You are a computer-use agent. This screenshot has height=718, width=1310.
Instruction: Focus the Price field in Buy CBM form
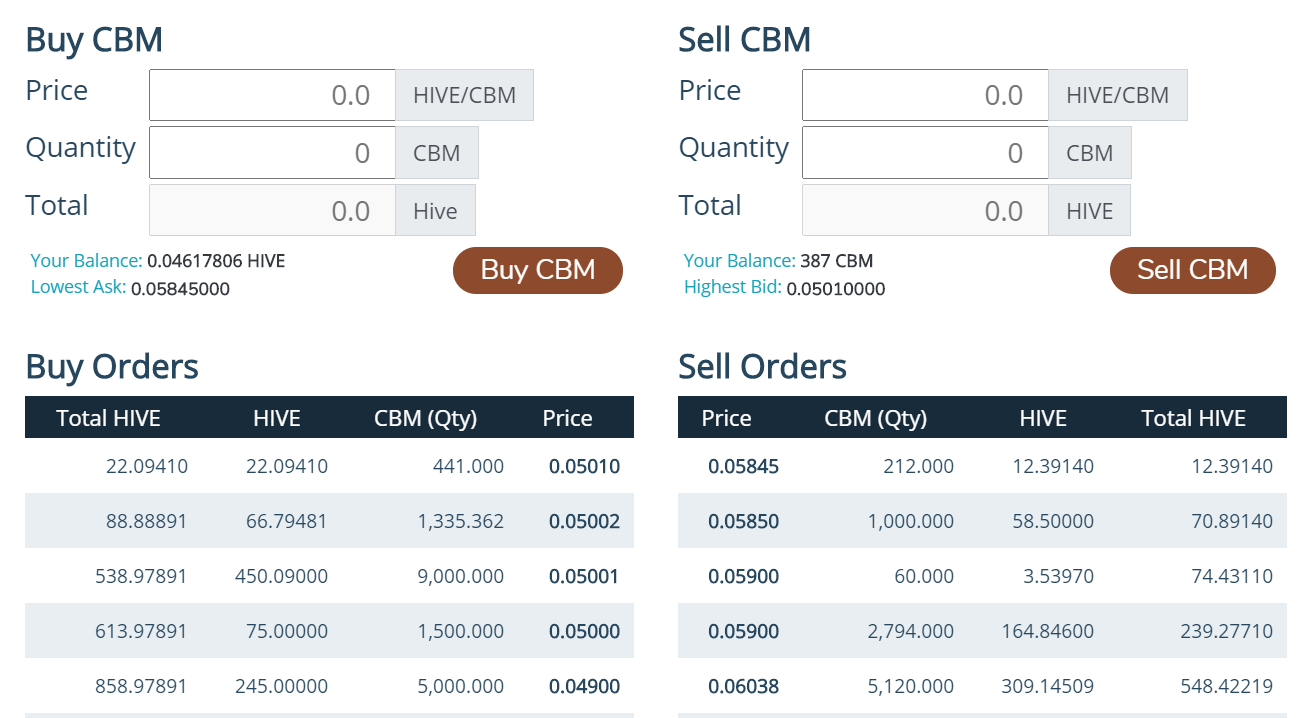273,95
